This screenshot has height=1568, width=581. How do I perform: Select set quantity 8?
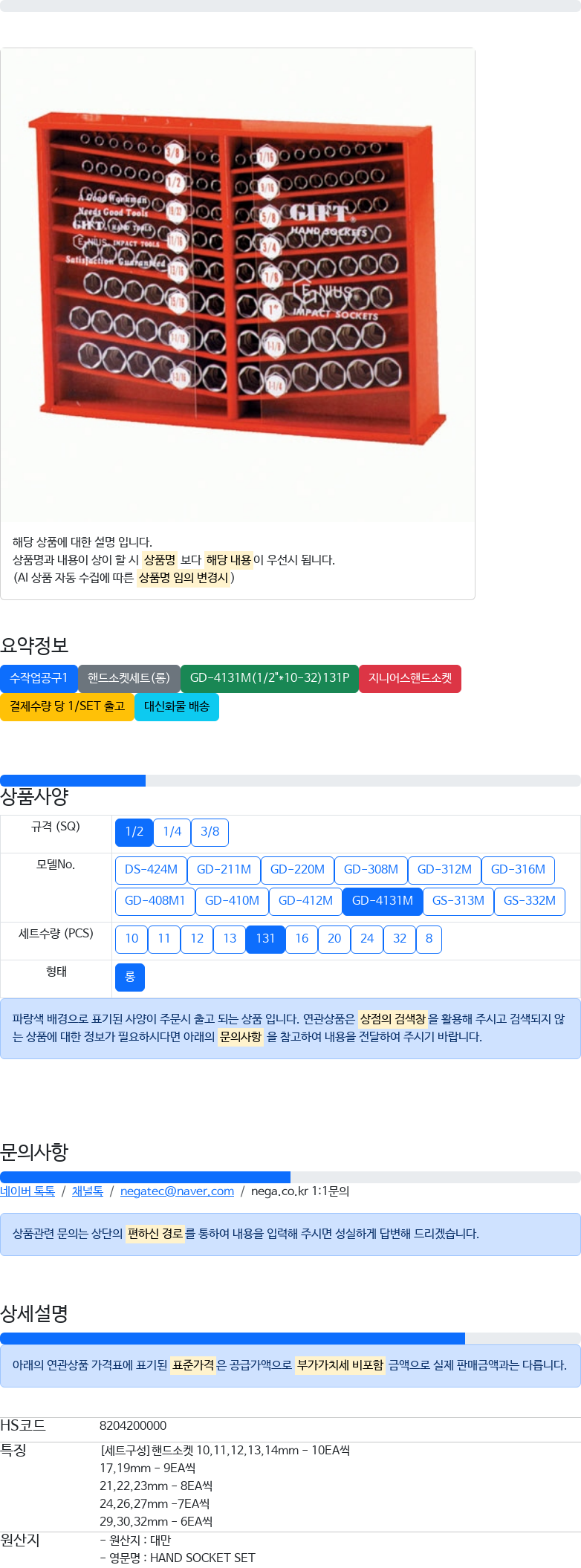429,940
